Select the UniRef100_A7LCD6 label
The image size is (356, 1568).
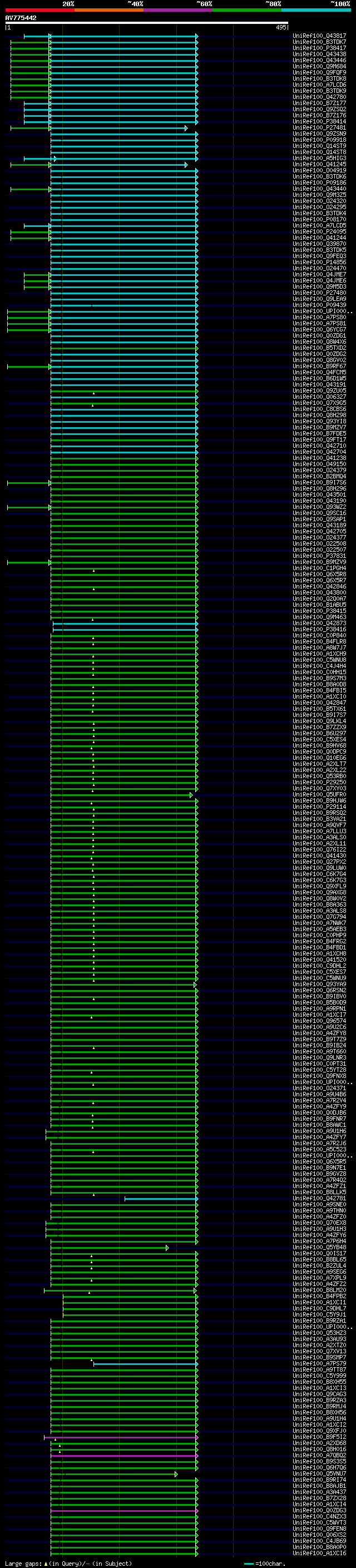(x=319, y=85)
